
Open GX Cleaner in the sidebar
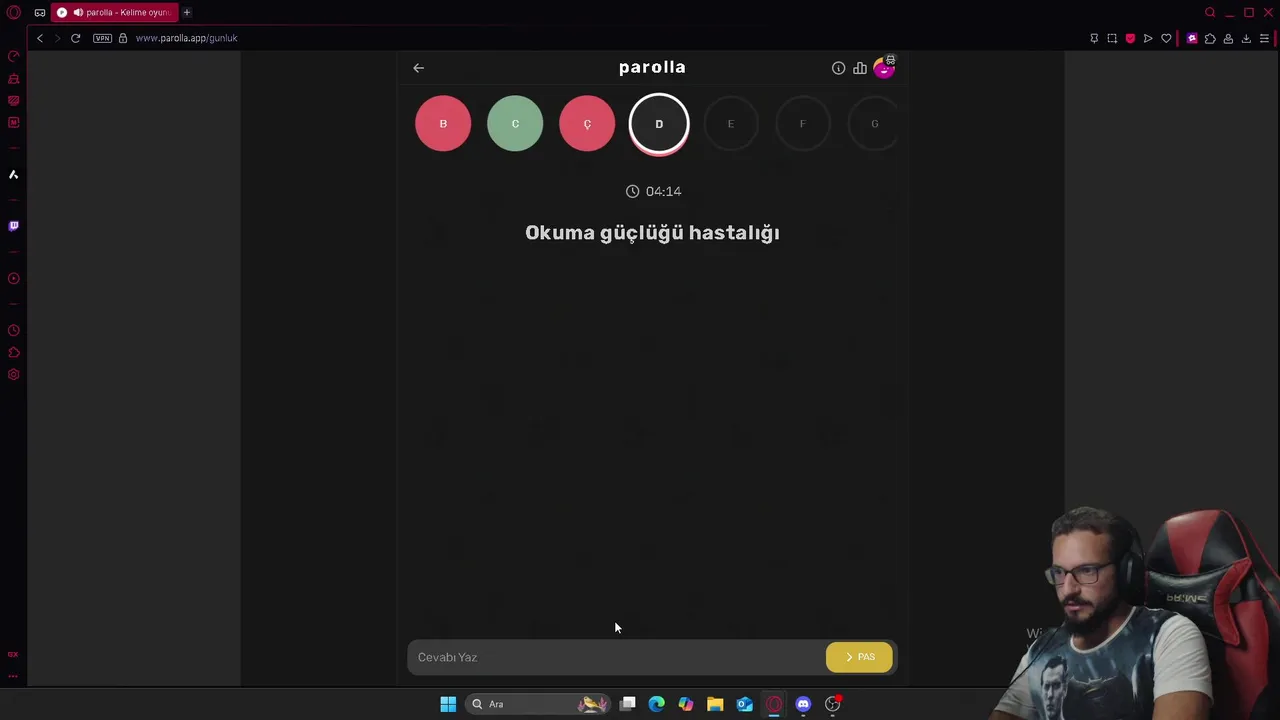[x=14, y=79]
